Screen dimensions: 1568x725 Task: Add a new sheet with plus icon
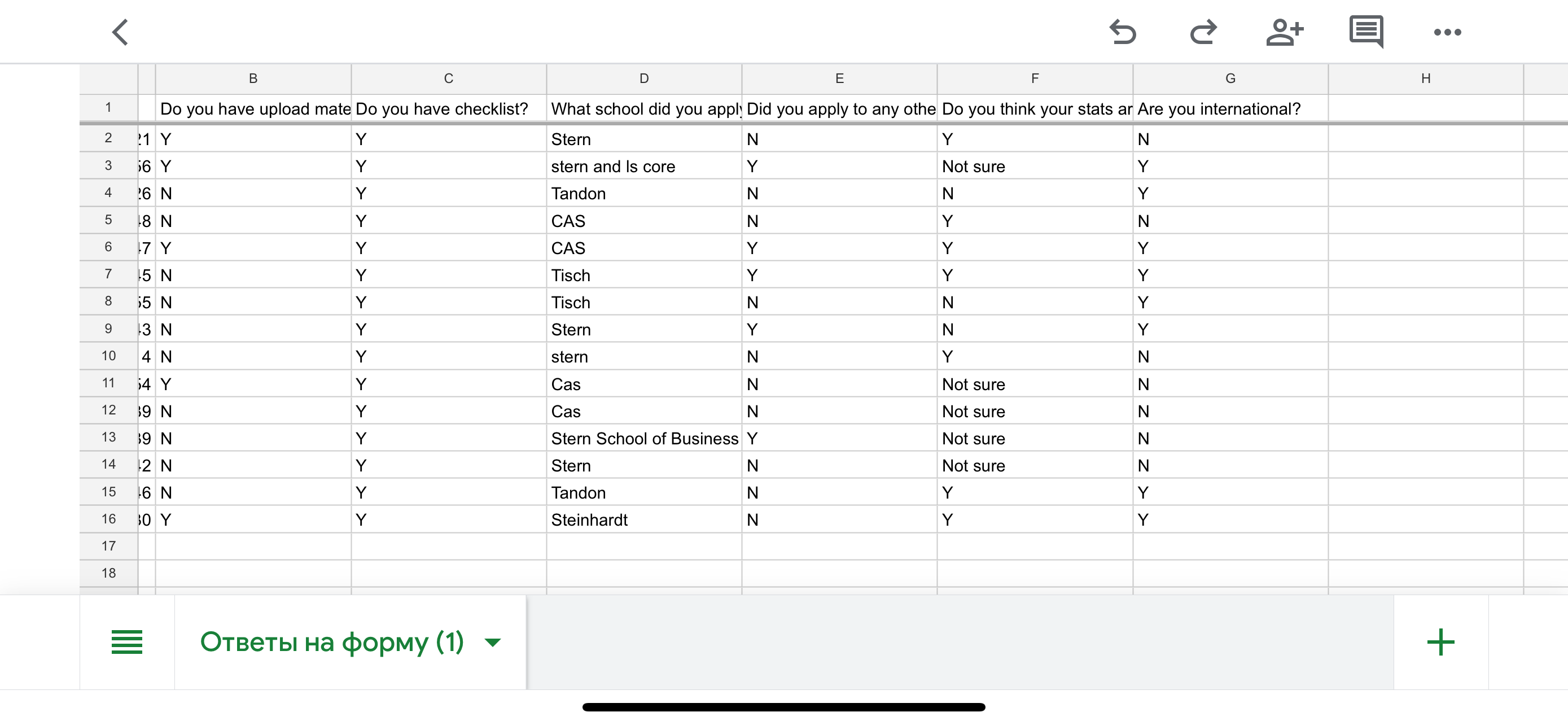click(x=1440, y=642)
